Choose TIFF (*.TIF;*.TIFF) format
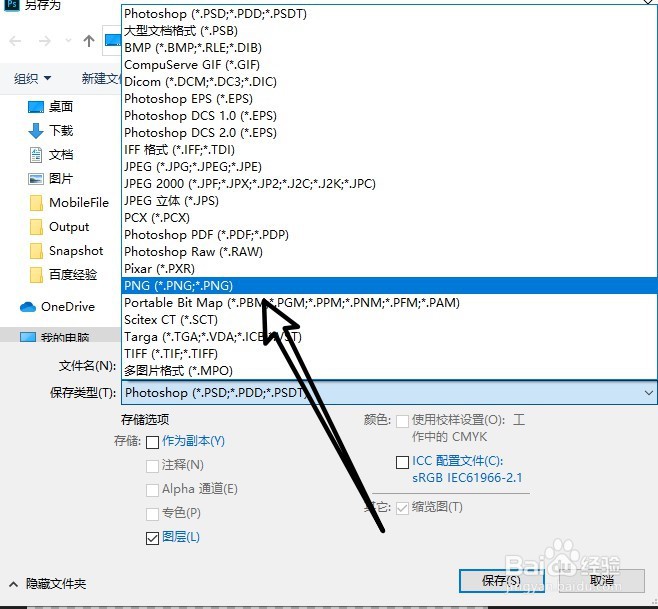This screenshot has width=658, height=609. click(389, 353)
